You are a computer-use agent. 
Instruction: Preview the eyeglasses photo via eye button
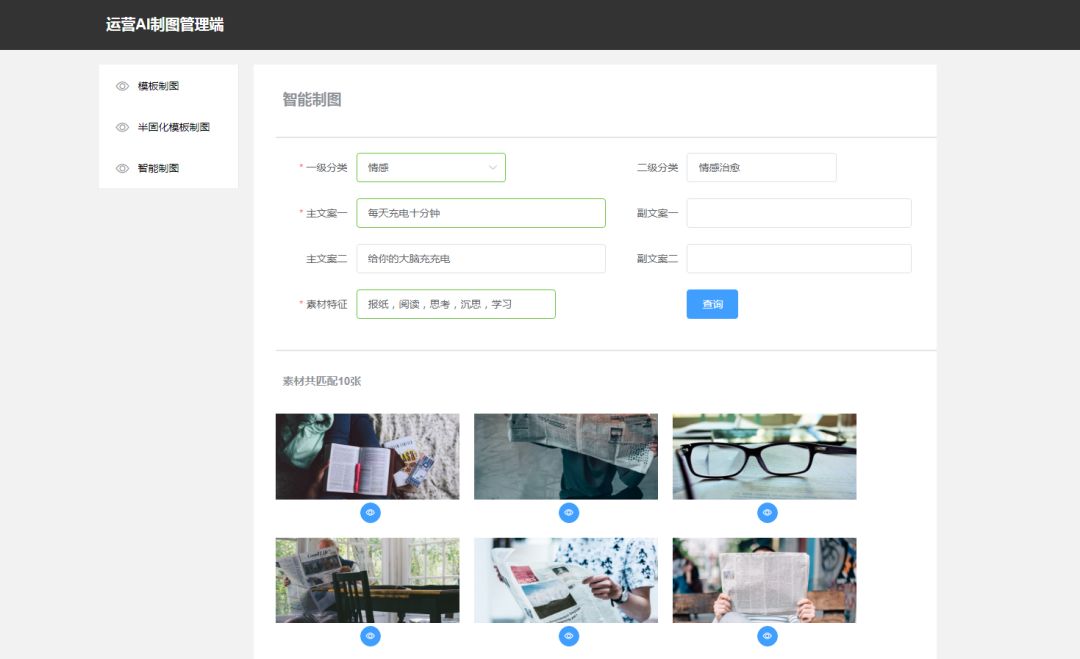[767, 512]
